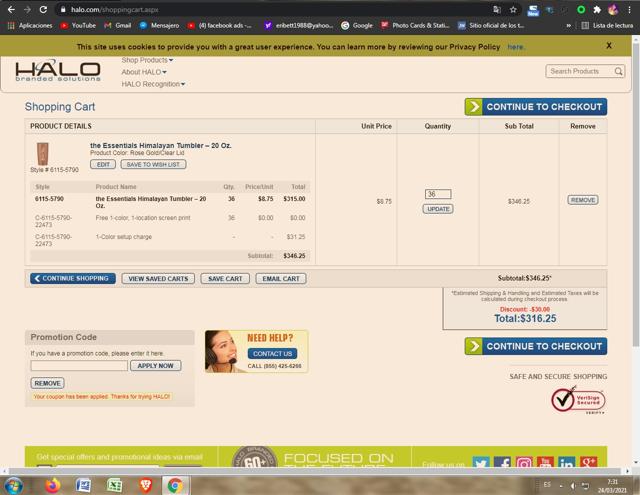Click the Search Products field

coord(580,71)
